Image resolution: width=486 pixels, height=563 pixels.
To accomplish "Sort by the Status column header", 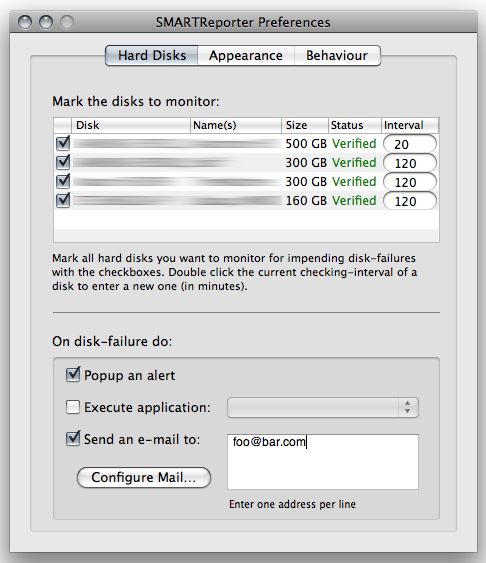I will [355, 125].
